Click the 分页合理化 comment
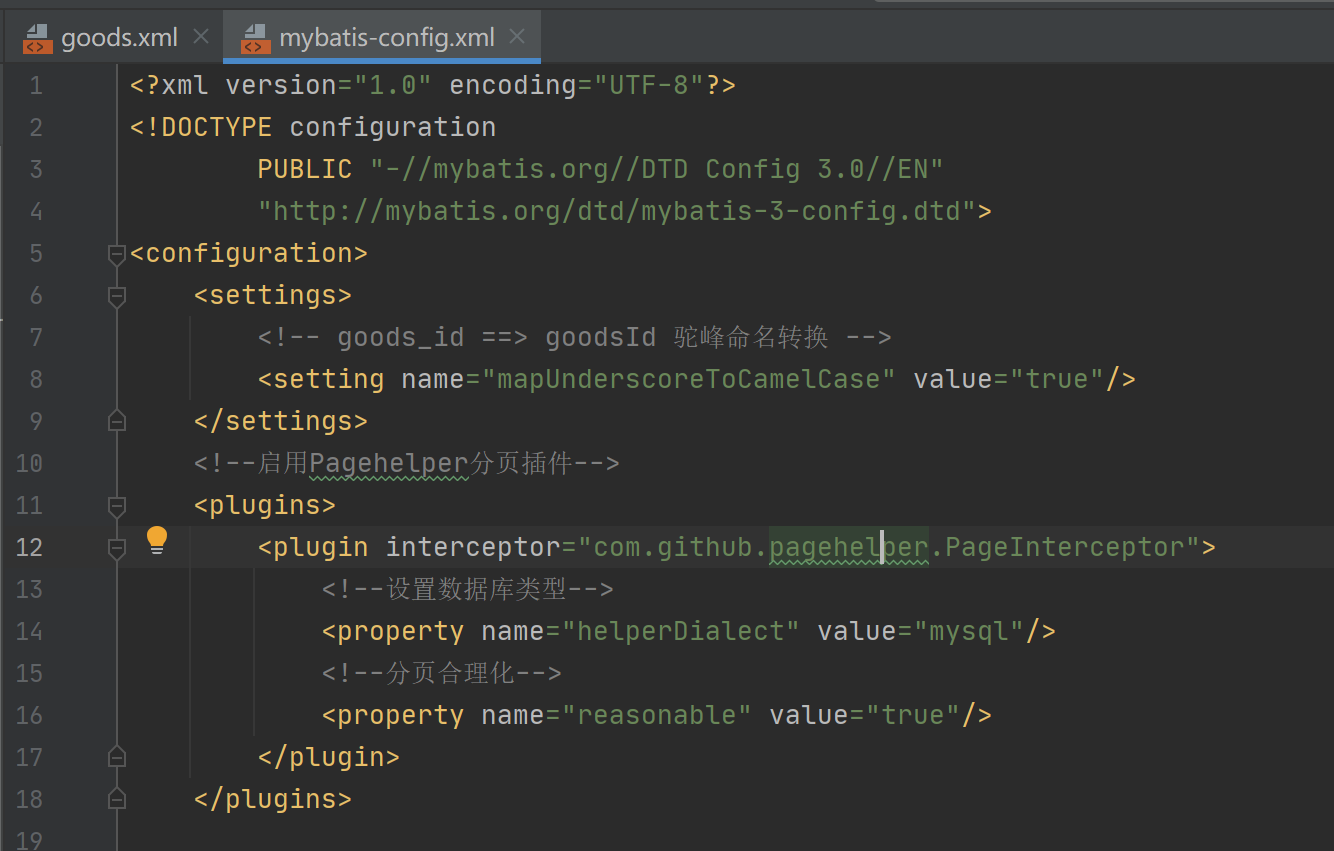This screenshot has height=851, width=1334. click(442, 674)
